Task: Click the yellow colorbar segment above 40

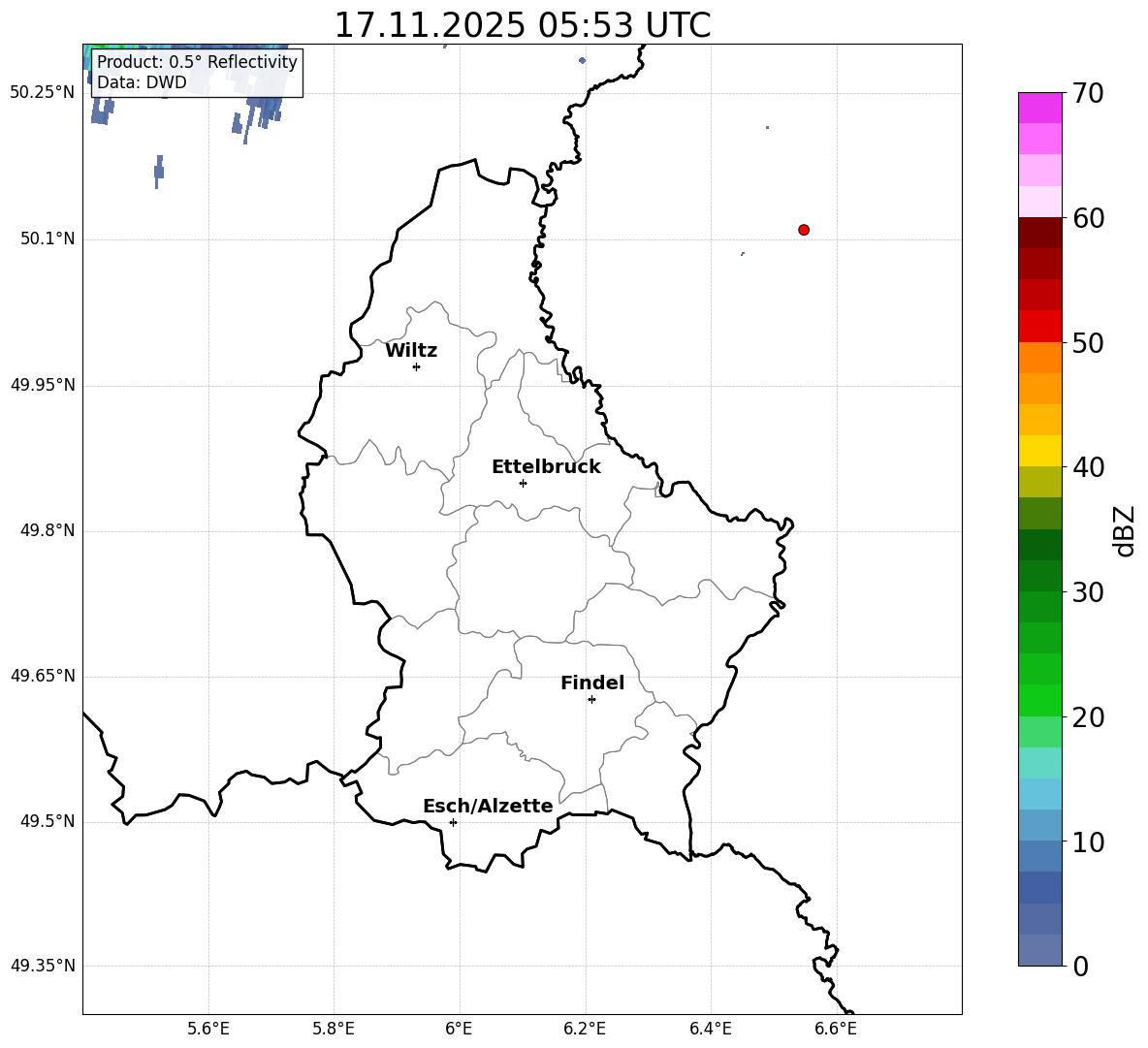Action: click(1039, 451)
